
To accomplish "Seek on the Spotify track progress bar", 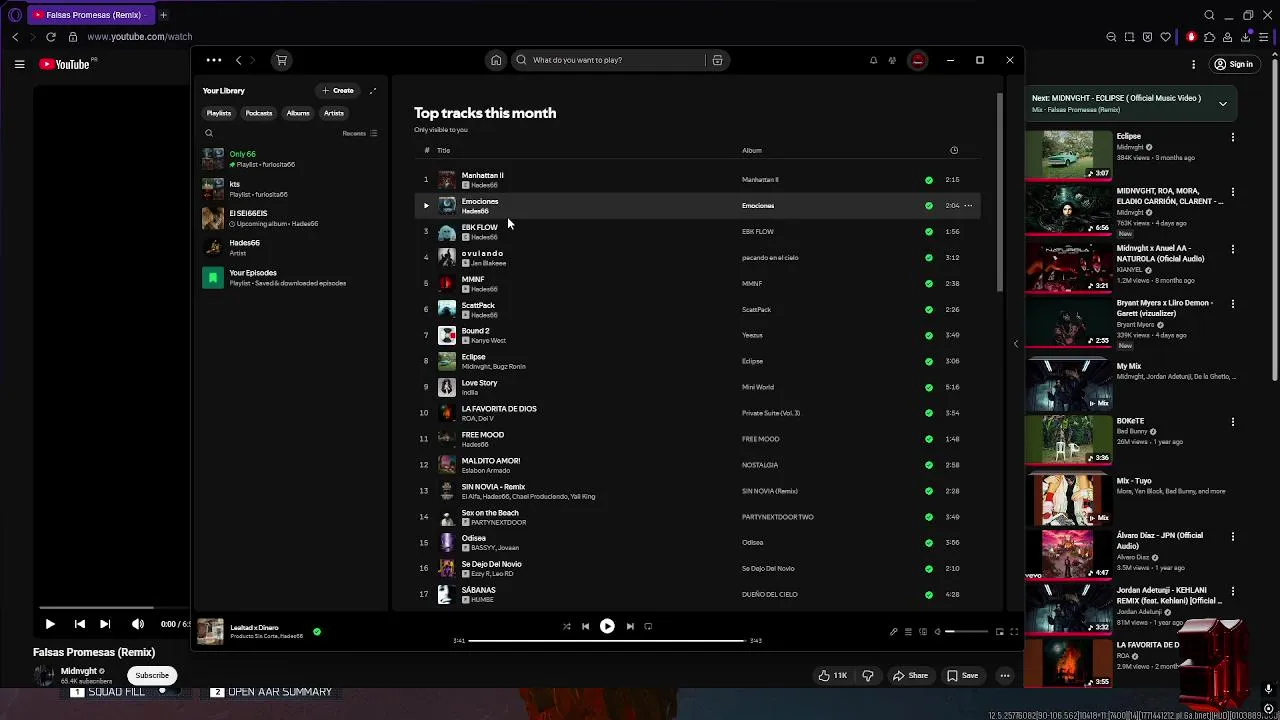I will [607, 640].
